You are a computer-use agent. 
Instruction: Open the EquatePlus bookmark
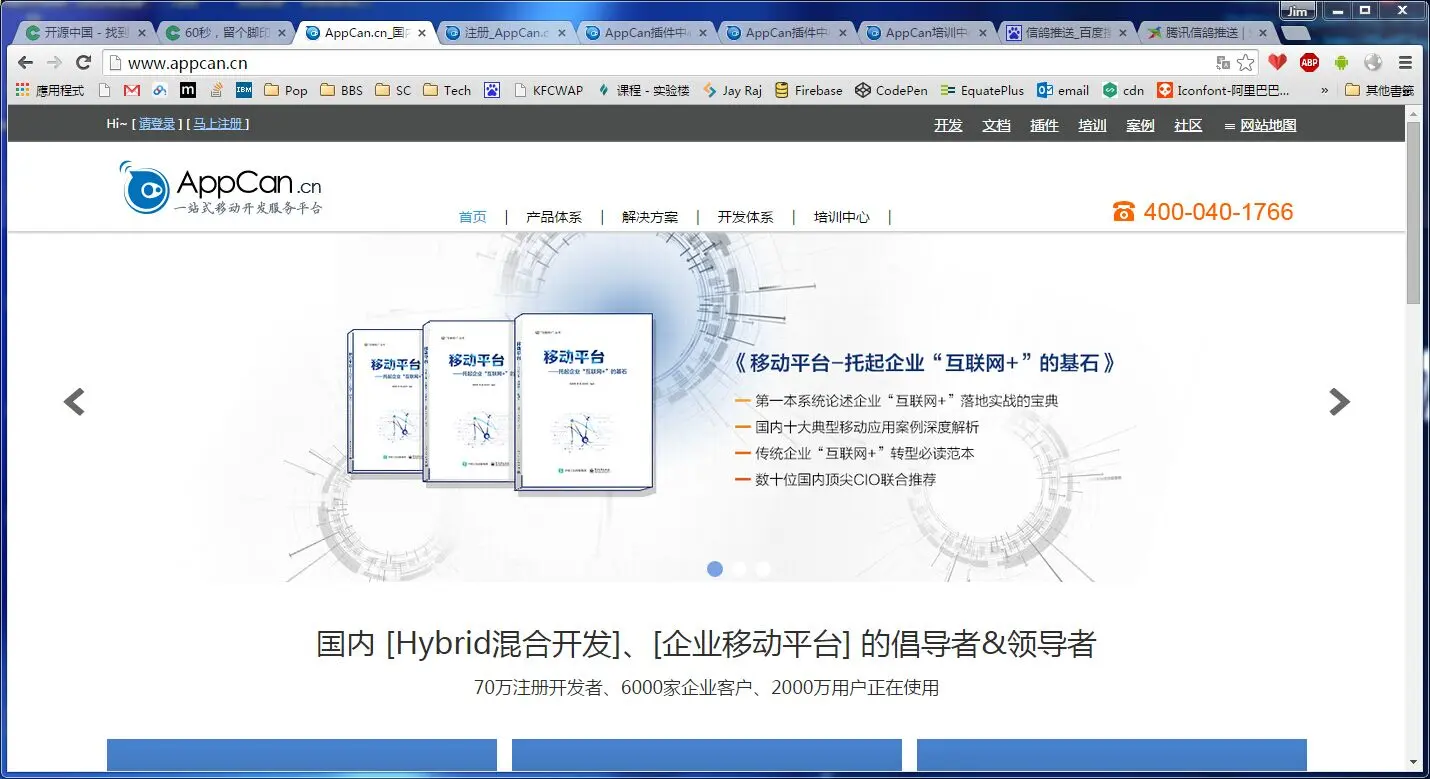[982, 90]
